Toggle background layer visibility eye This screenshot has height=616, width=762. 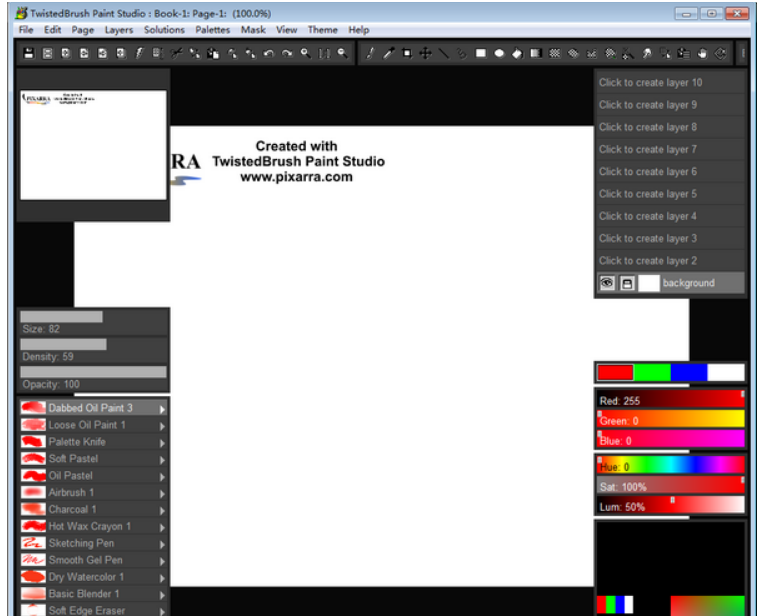click(x=607, y=283)
